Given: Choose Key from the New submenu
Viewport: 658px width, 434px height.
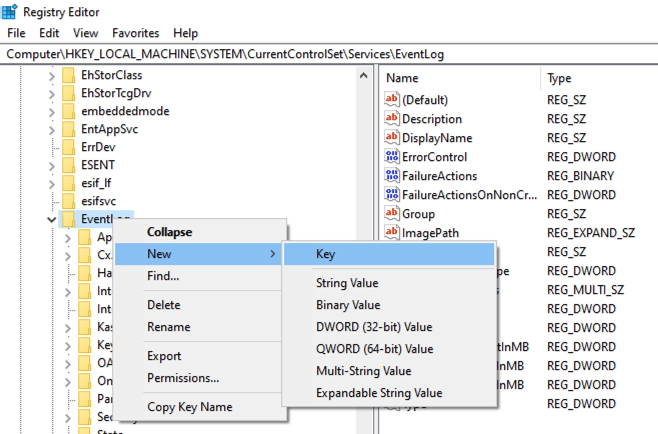Looking at the screenshot, I should (326, 255).
